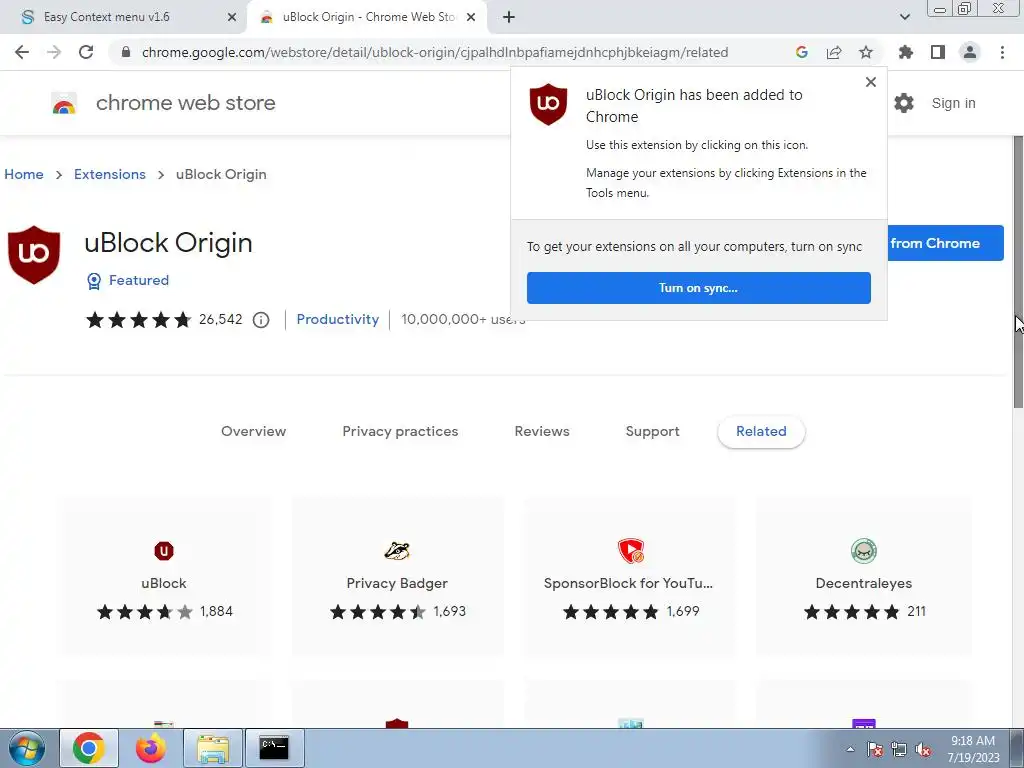Open the Reviews tab

[x=542, y=432]
